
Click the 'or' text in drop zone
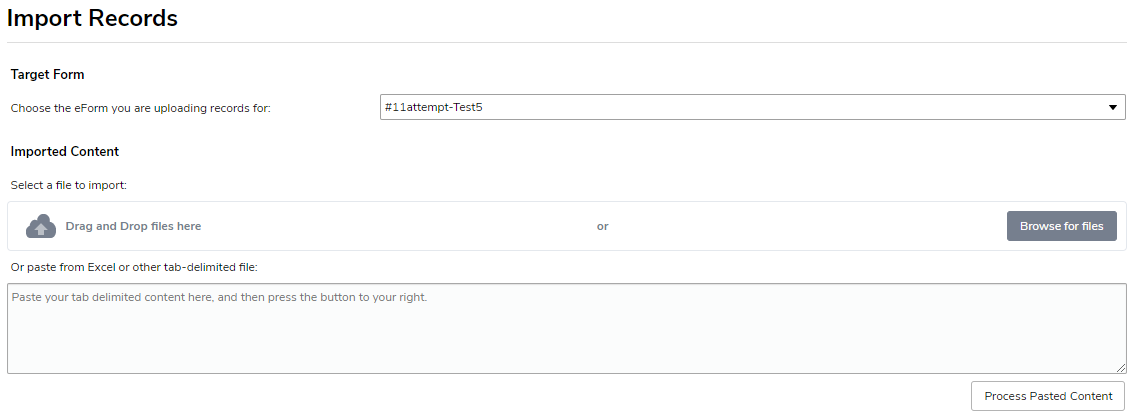[x=602, y=227]
